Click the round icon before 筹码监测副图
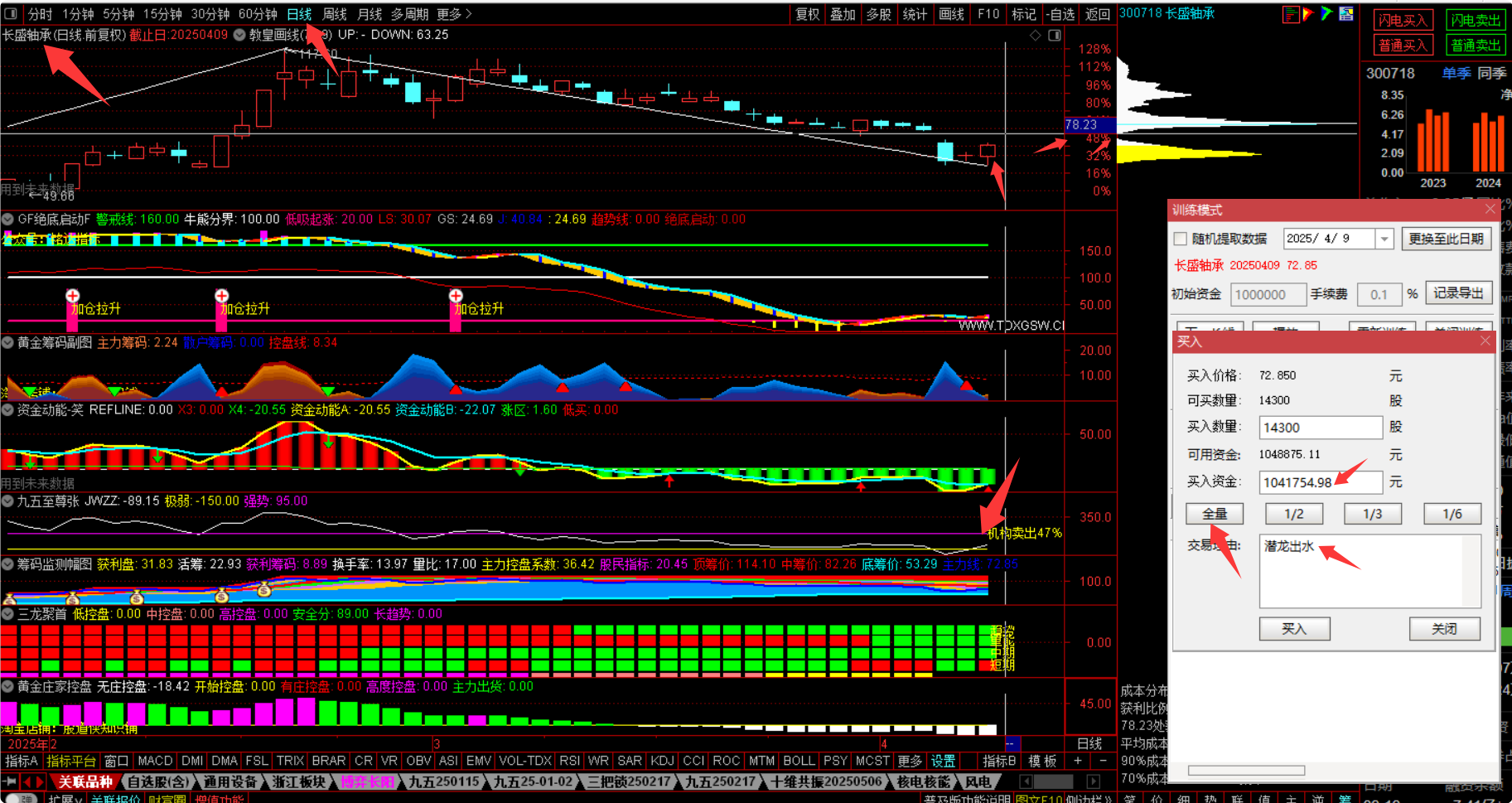Screen dimensions: 1512x803 point(8,564)
